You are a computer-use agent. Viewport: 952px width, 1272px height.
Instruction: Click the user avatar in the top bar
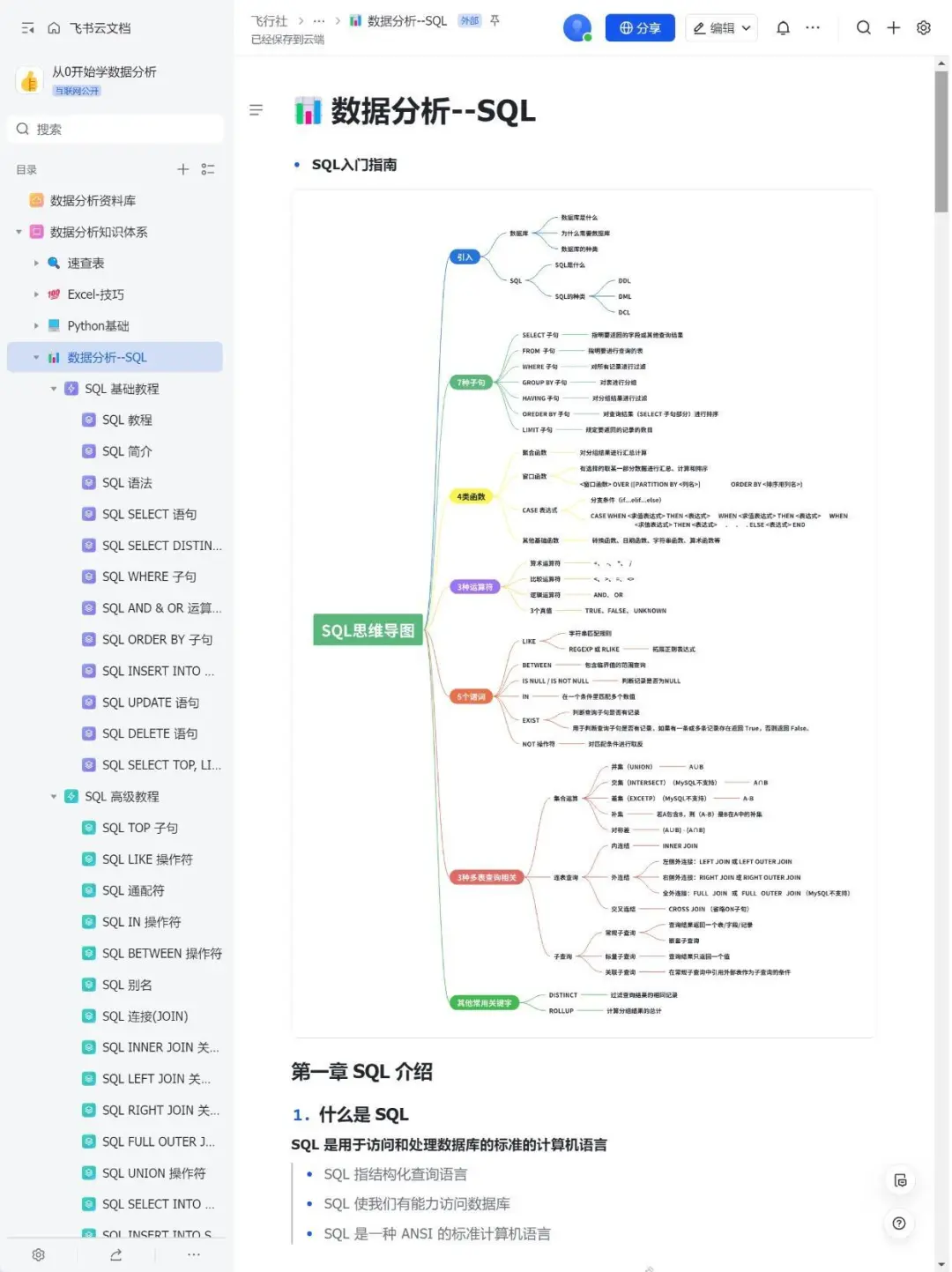pyautogui.click(x=577, y=27)
